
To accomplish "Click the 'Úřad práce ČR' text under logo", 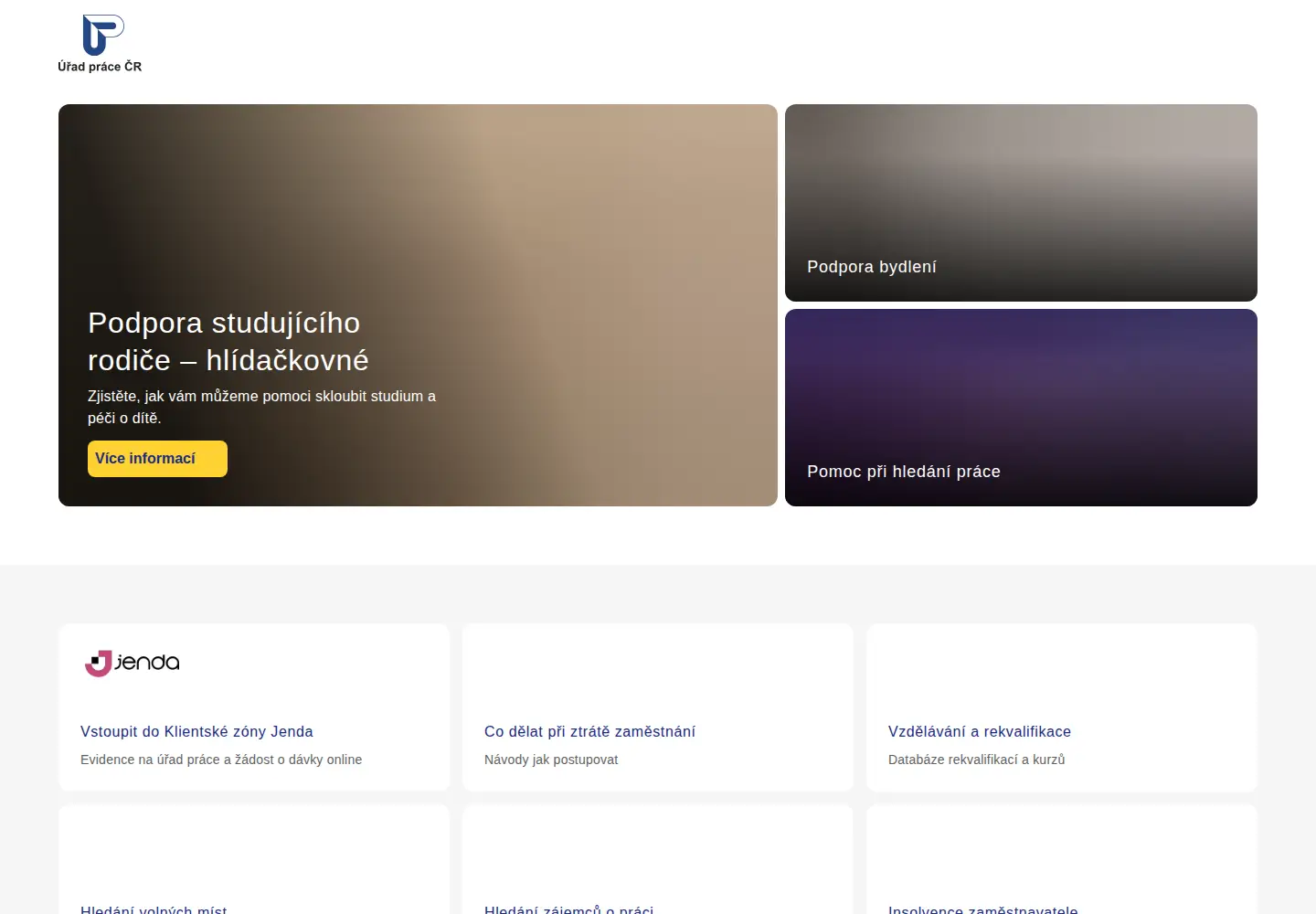I will 100,67.
